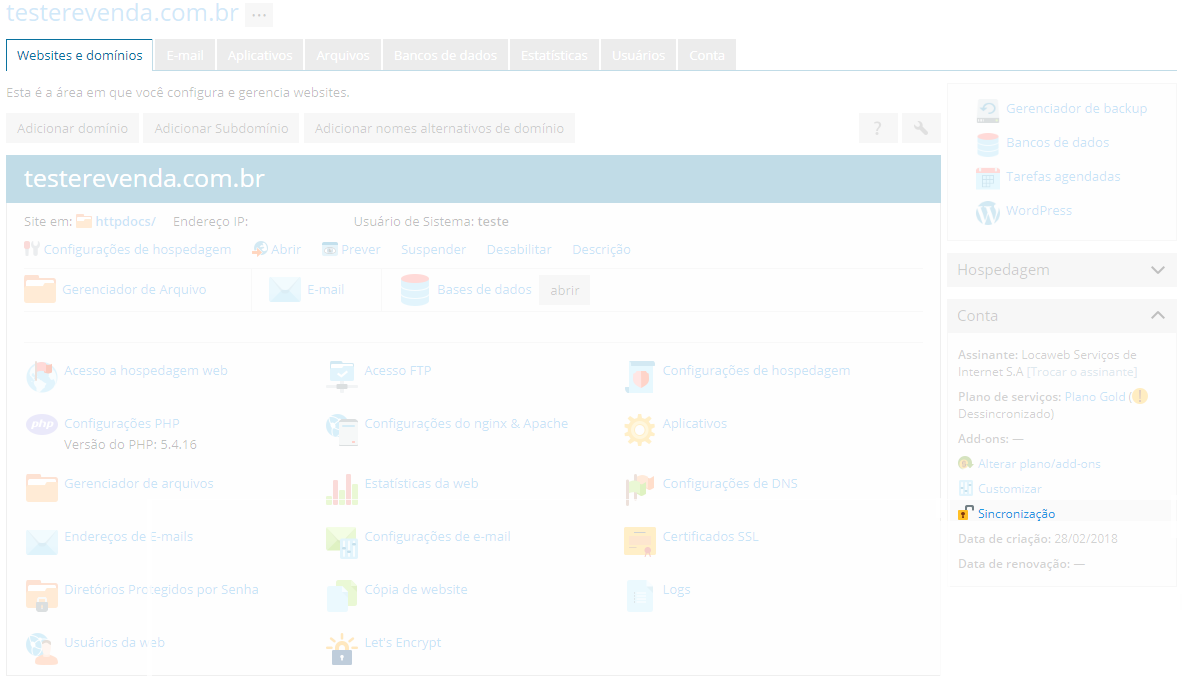Open the Gerenciador de backup icon
Screen dimensions: 1183x684
click(x=988, y=109)
